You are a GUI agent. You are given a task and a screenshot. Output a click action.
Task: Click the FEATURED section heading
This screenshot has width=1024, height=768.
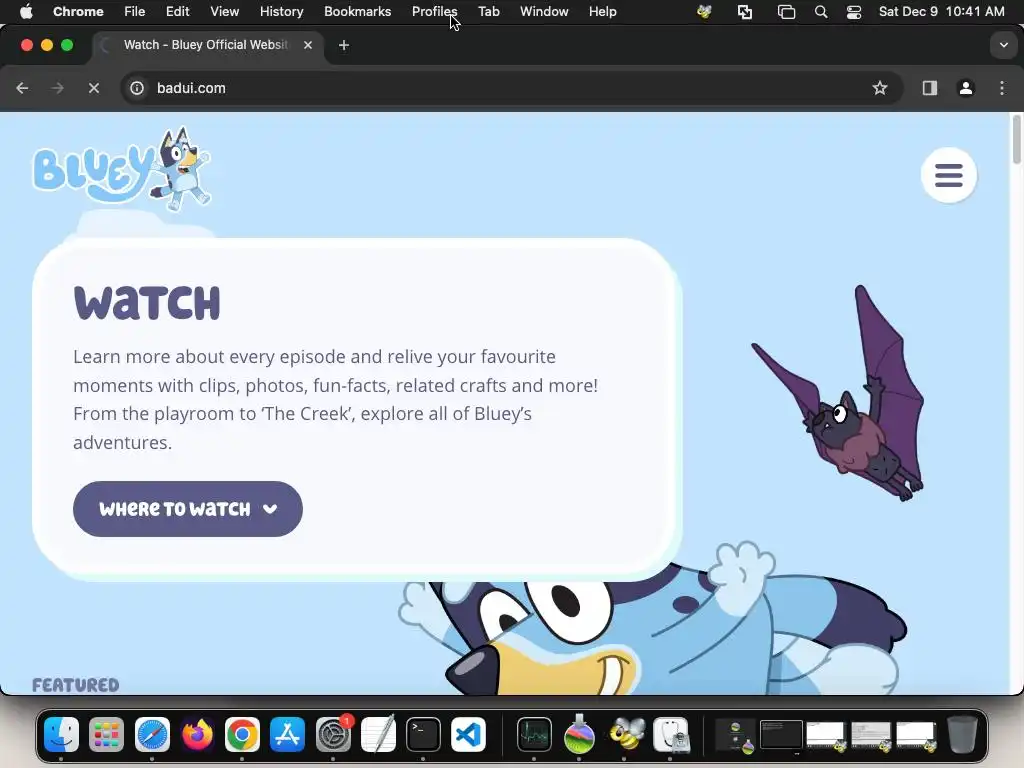tap(76, 685)
